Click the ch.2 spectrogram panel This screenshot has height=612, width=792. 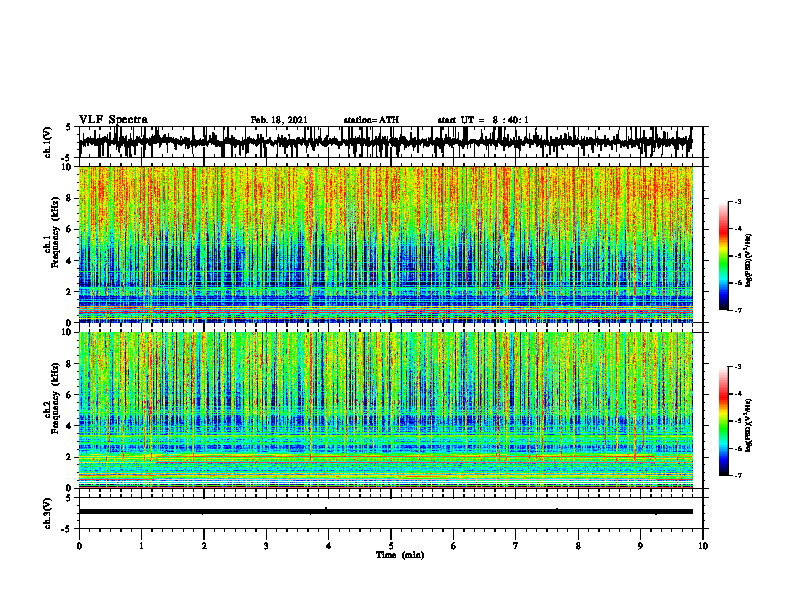pos(385,410)
